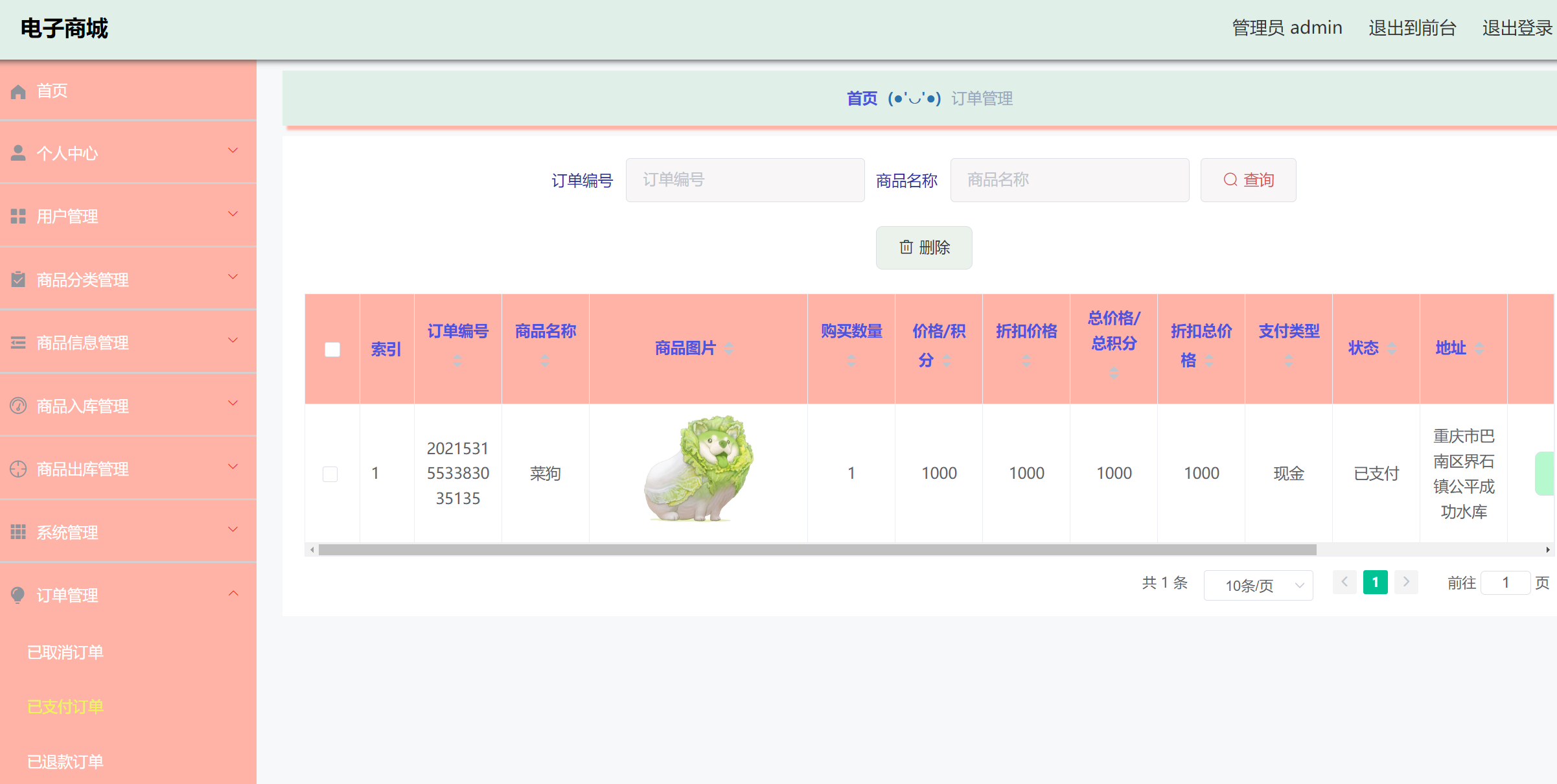Tick the checkbox for order row 1
This screenshot has width=1557, height=784.
click(330, 474)
